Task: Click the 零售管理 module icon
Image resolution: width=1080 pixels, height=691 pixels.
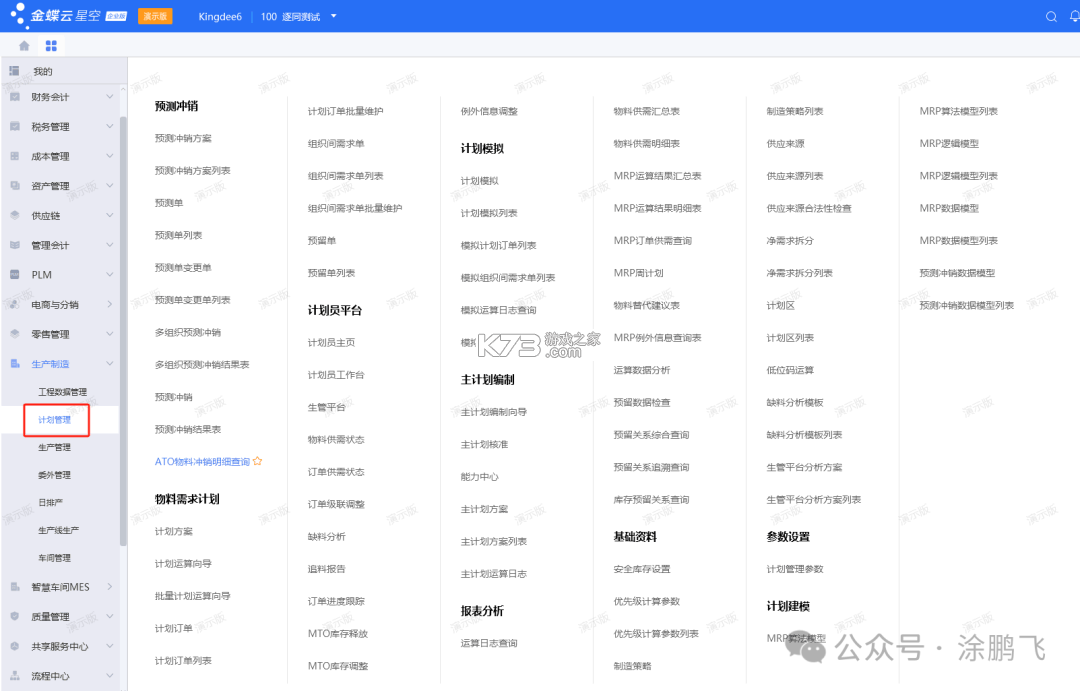Action: (x=14, y=333)
